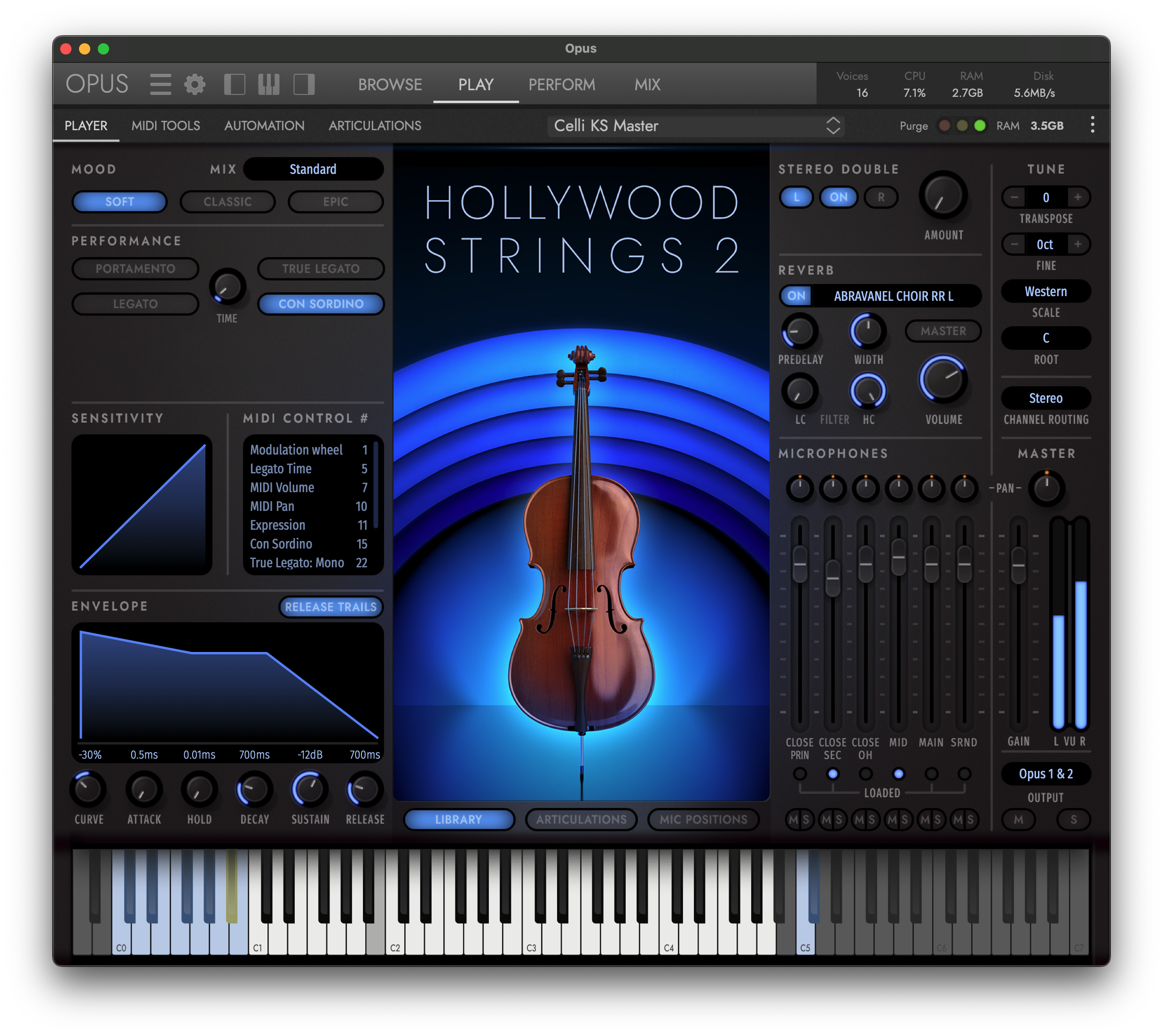The height and width of the screenshot is (1036, 1163).
Task: Open the AUTOMATION tab
Action: pos(264,125)
